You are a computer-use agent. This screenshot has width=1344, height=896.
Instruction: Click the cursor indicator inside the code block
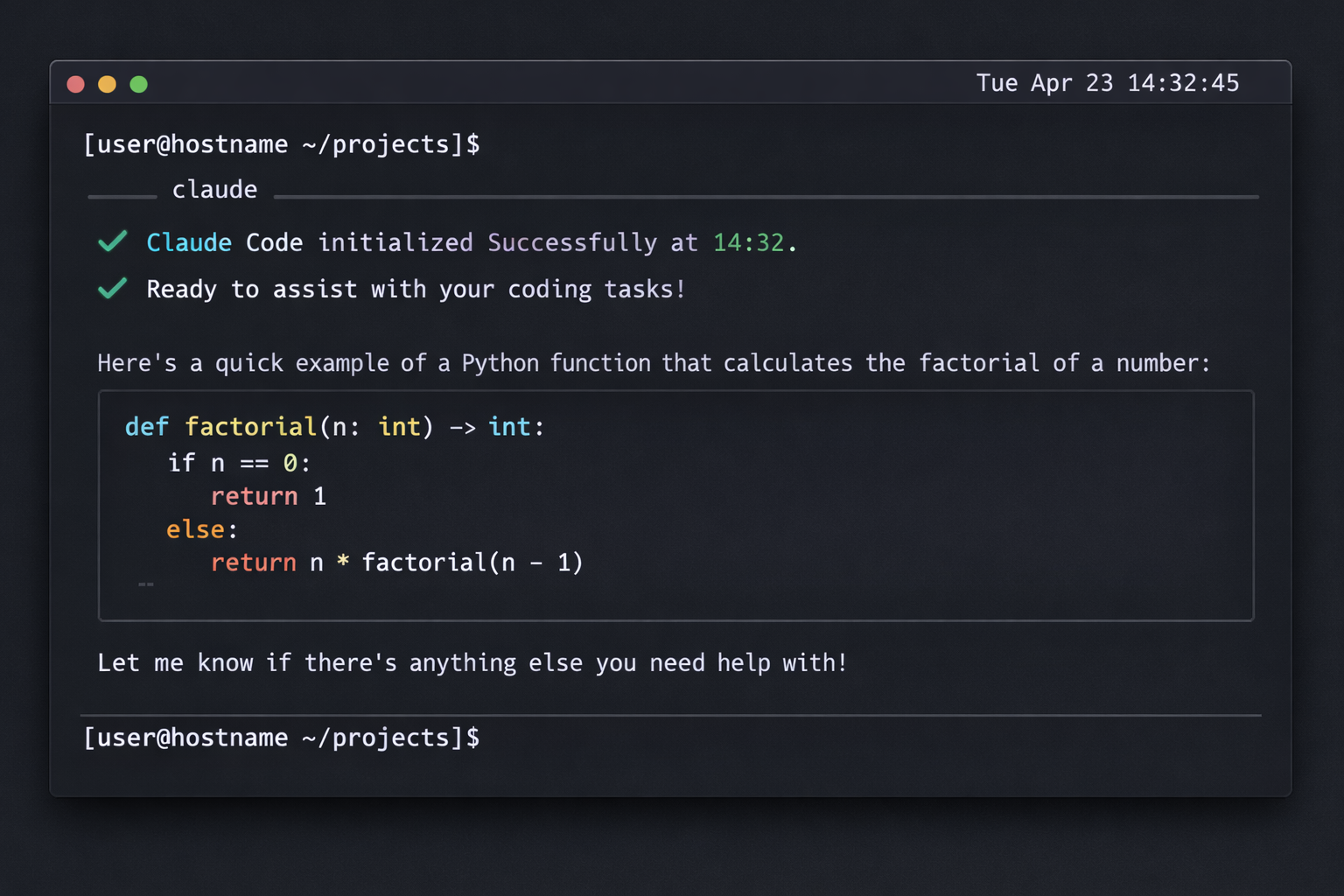(x=146, y=583)
